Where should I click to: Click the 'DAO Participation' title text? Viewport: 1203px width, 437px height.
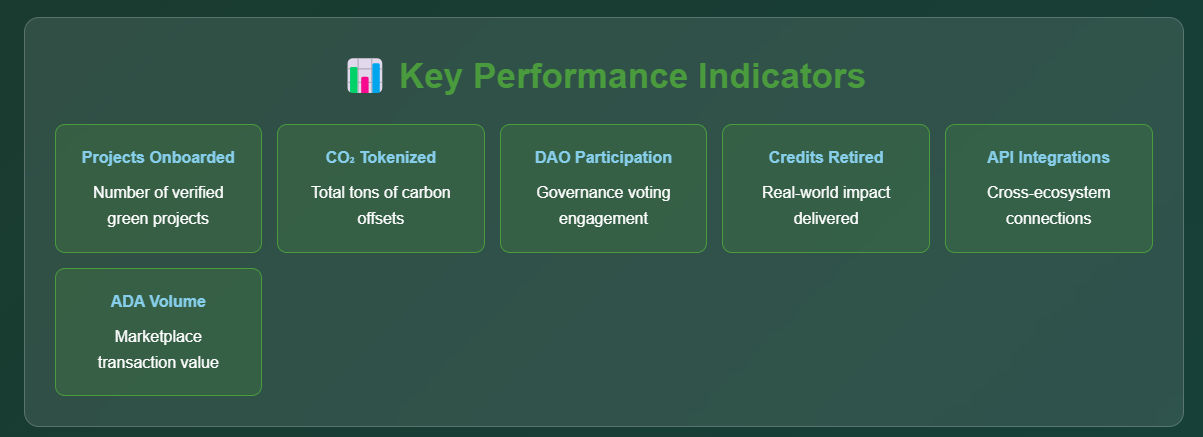603,157
